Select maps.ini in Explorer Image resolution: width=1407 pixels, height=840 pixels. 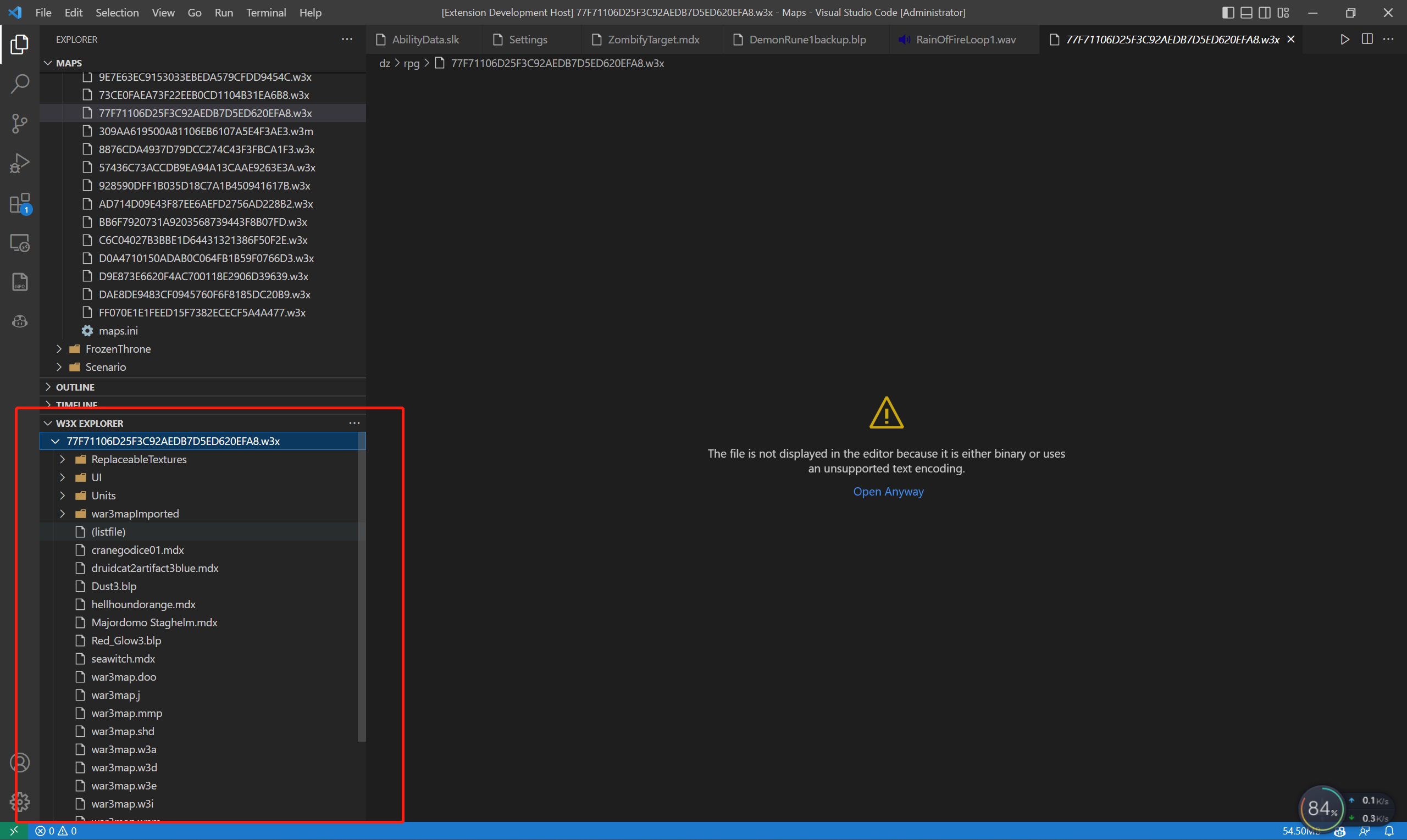203,331
